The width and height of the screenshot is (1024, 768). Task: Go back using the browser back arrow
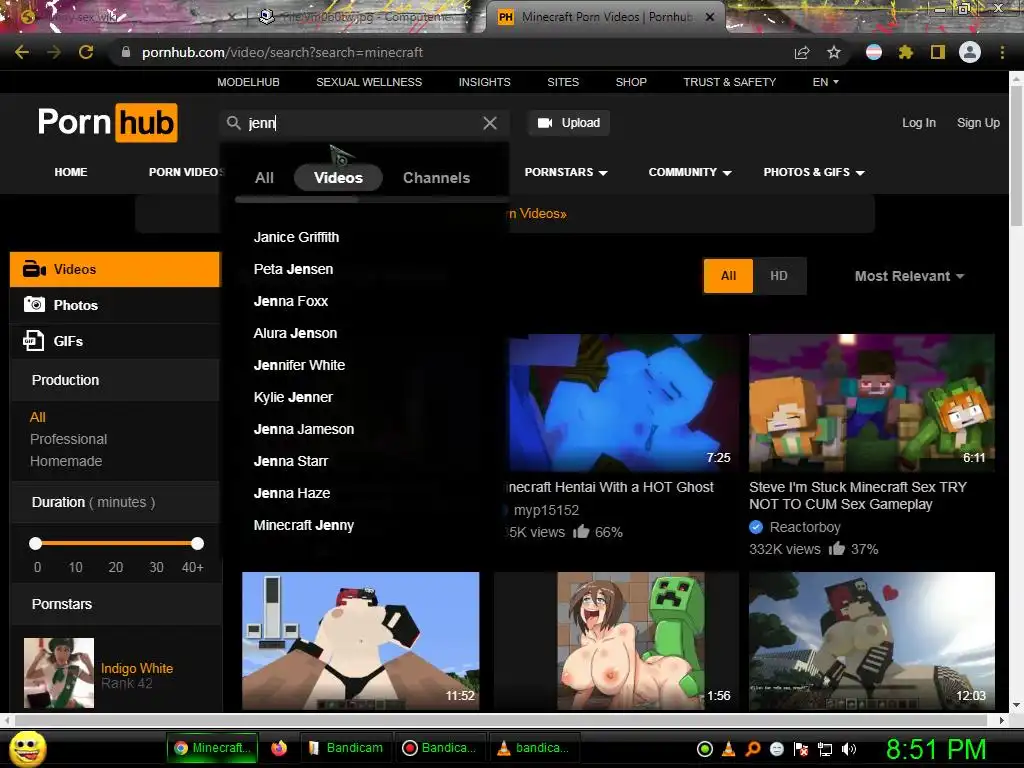(22, 52)
